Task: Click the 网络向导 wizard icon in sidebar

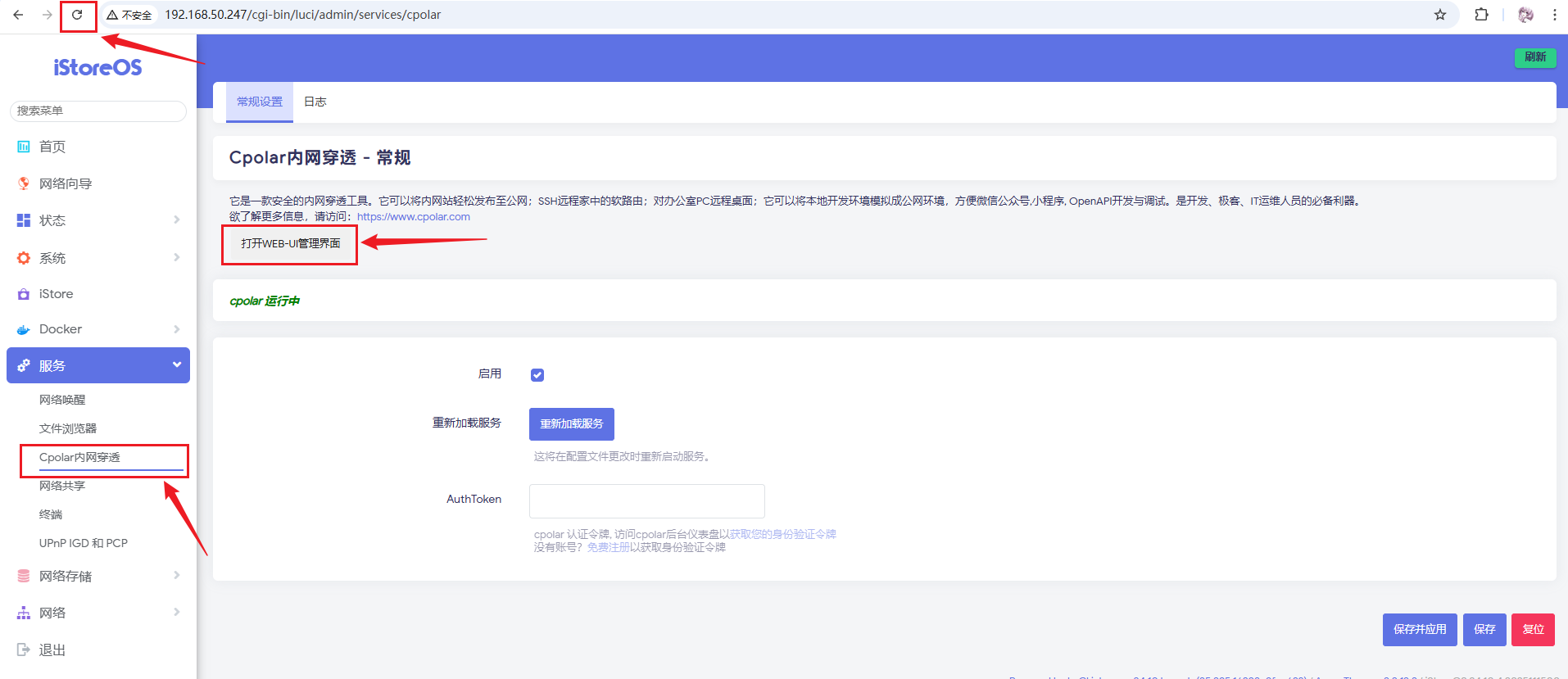Action: tap(24, 183)
